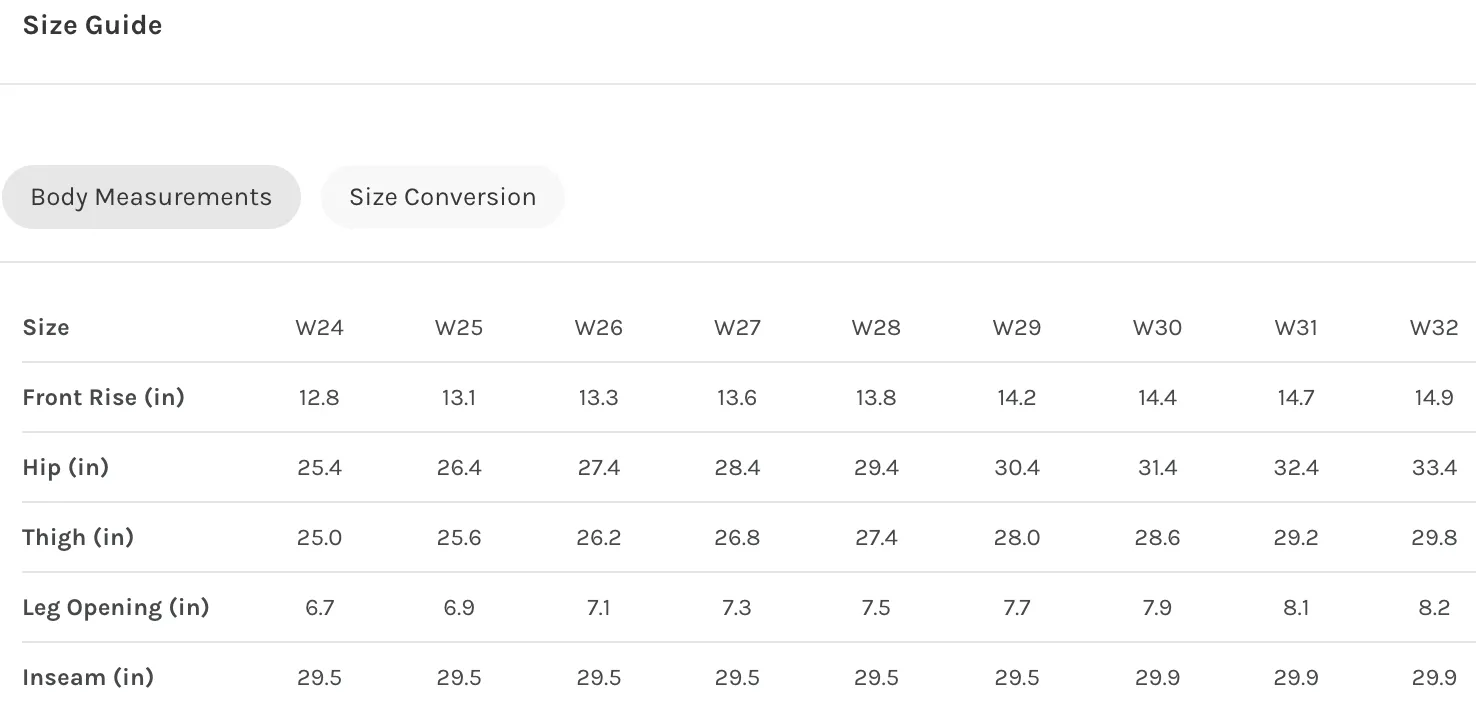Click the Leg Opening (in) row label

coord(116,607)
